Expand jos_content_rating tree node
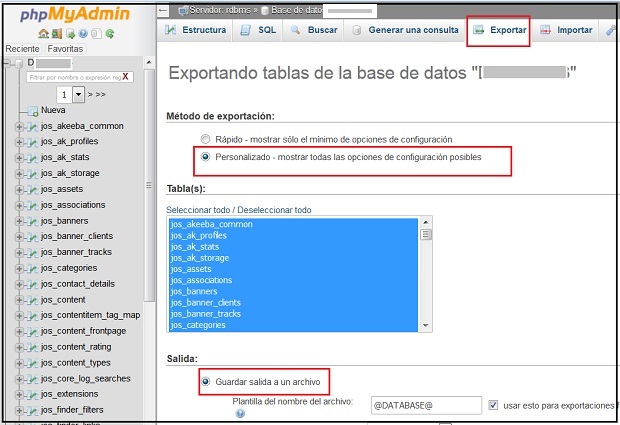620x425 pixels. pos(19,348)
